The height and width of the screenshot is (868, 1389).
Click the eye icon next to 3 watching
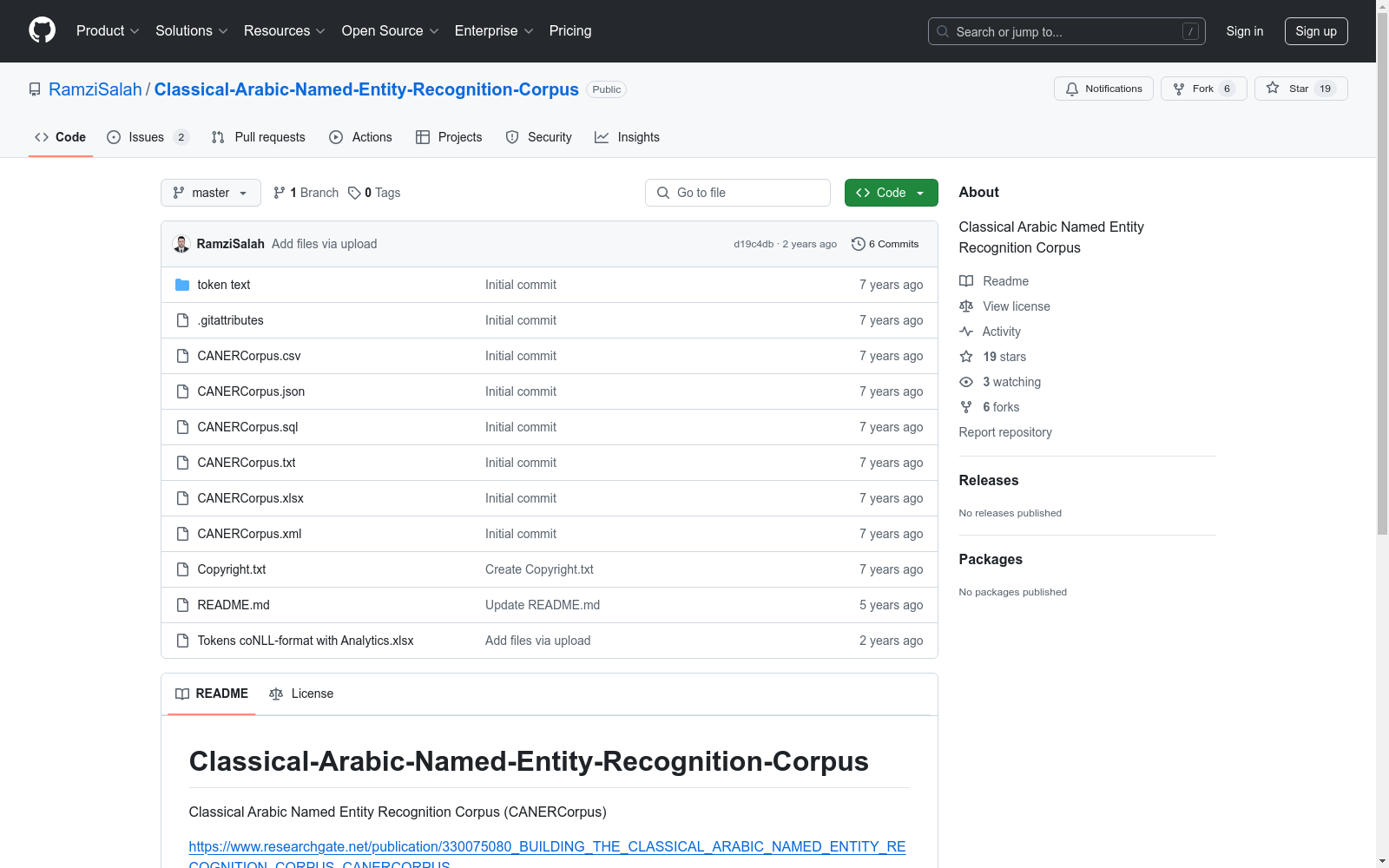966,382
